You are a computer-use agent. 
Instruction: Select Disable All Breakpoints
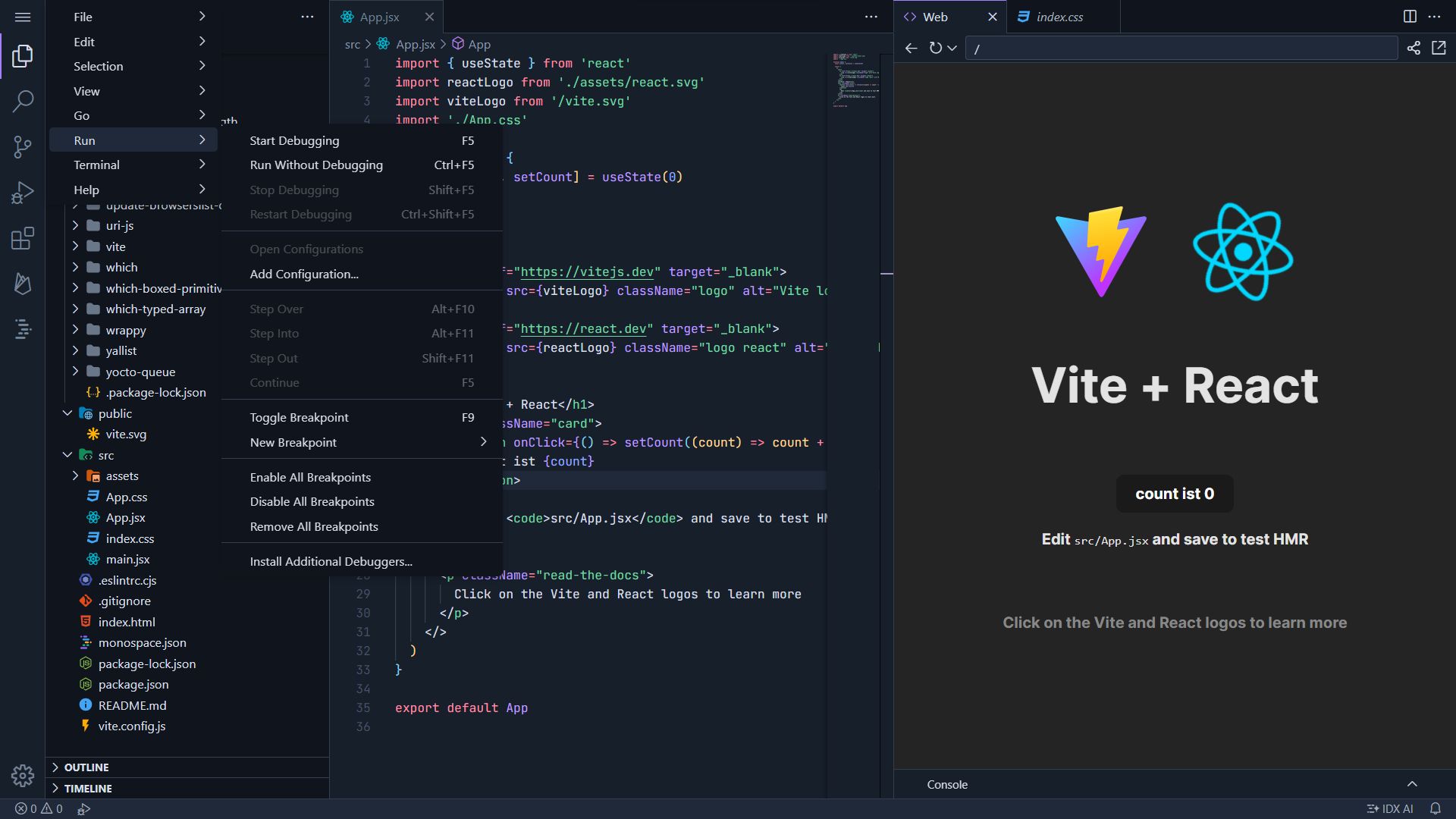[x=312, y=502]
